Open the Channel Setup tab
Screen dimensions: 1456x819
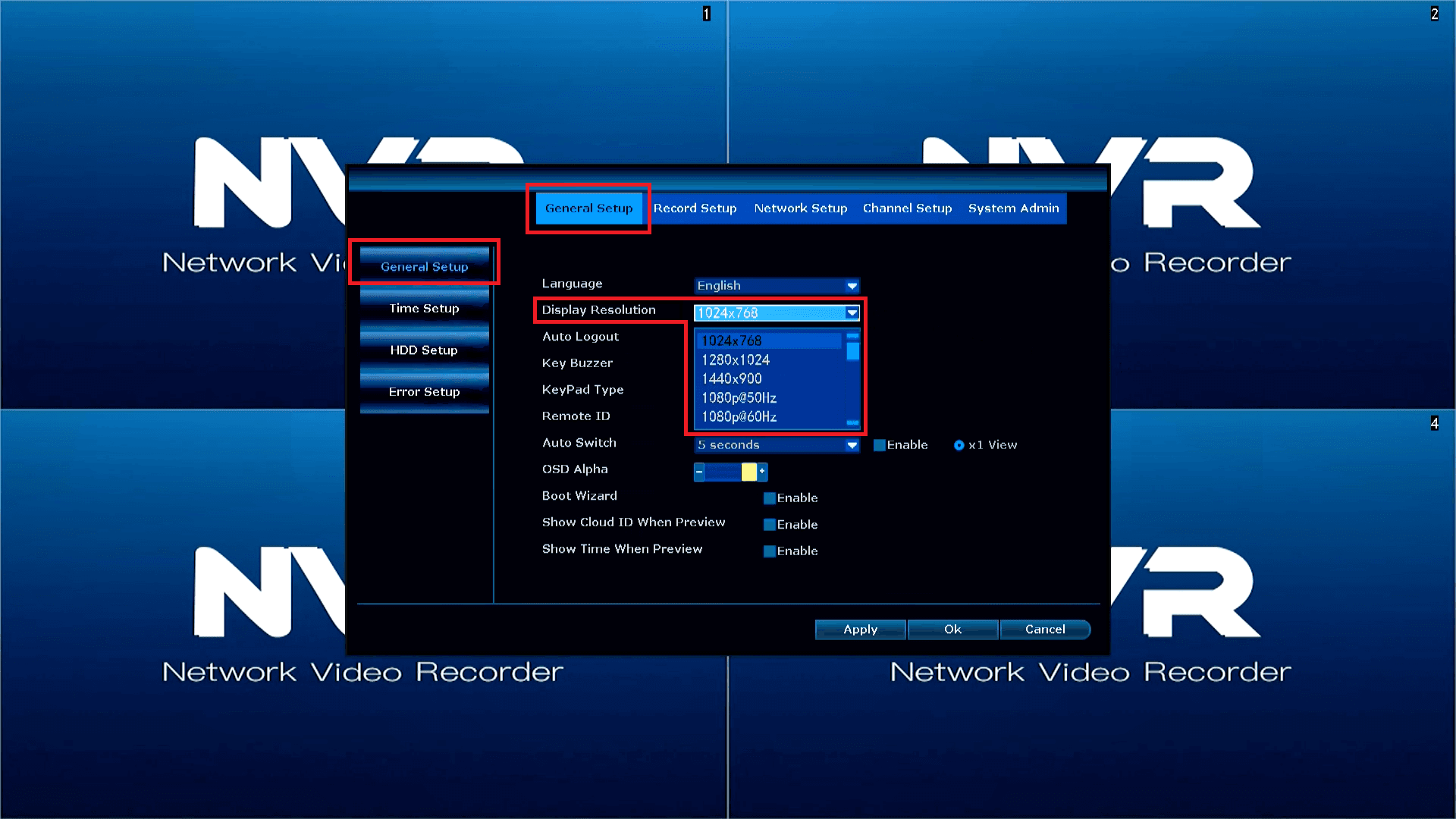pos(907,209)
